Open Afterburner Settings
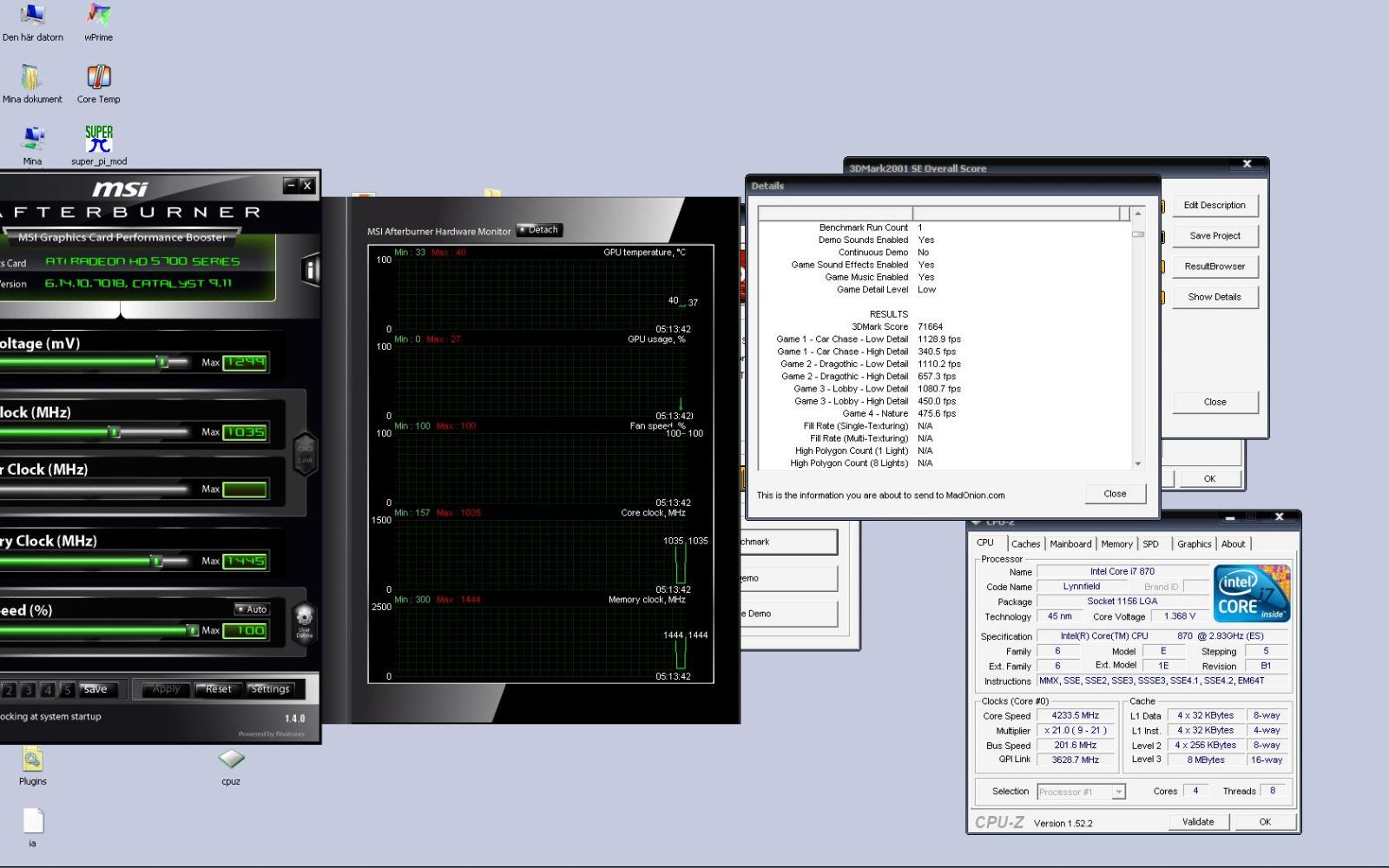 pos(270,689)
